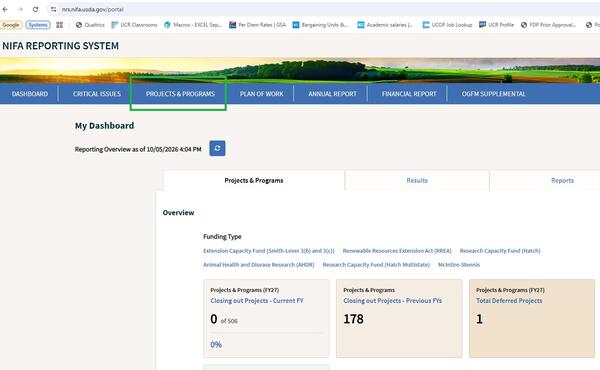The image size is (600, 370).
Task: Open the Google bookmark group
Action: pos(11,25)
